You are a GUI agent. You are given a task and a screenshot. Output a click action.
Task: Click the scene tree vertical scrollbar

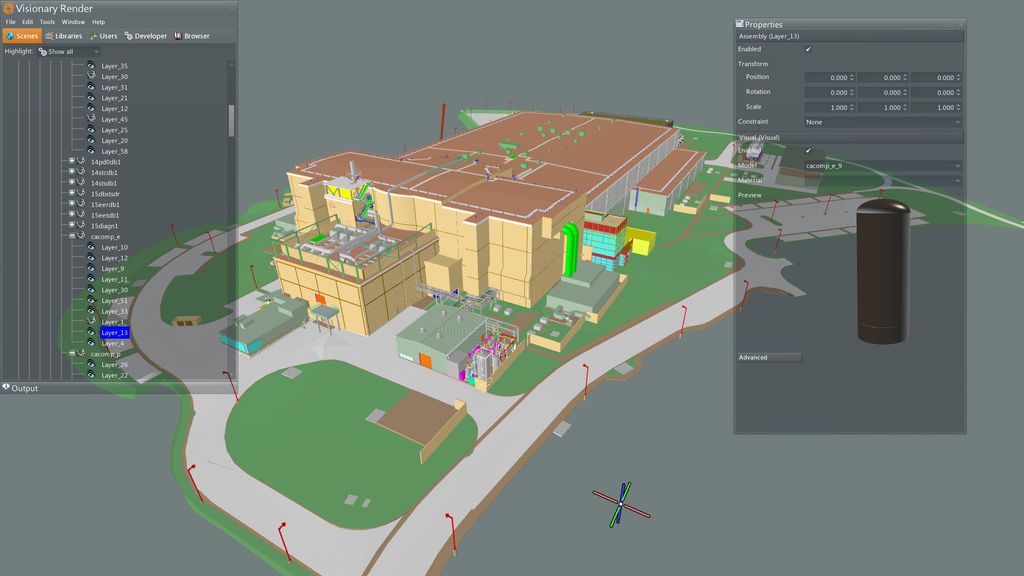pos(231,120)
